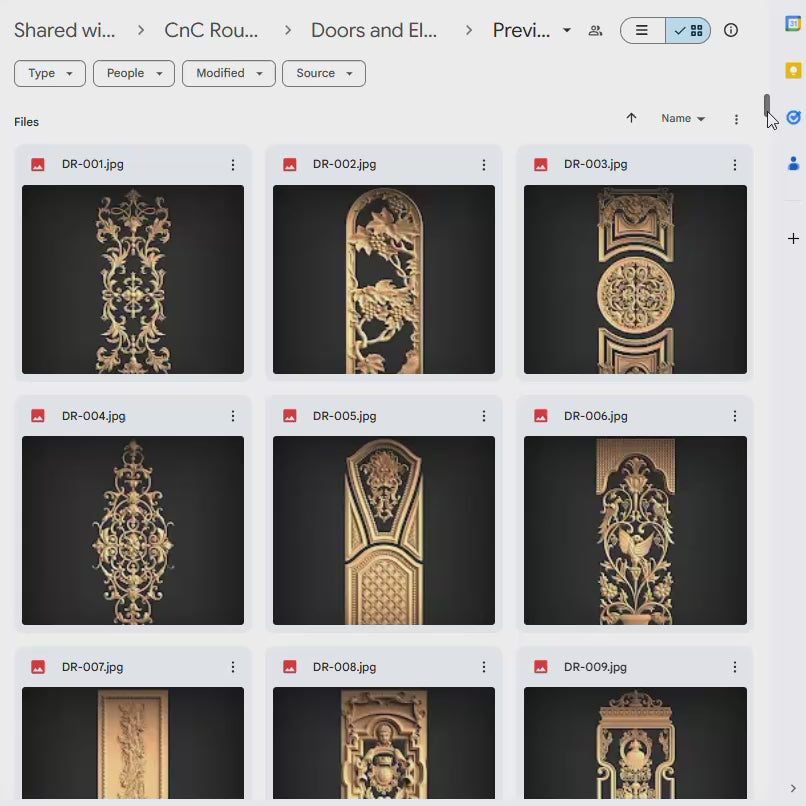Open the Doors and El... breadcrumb folder
Image resolution: width=806 pixels, height=806 pixels.
[x=374, y=30]
